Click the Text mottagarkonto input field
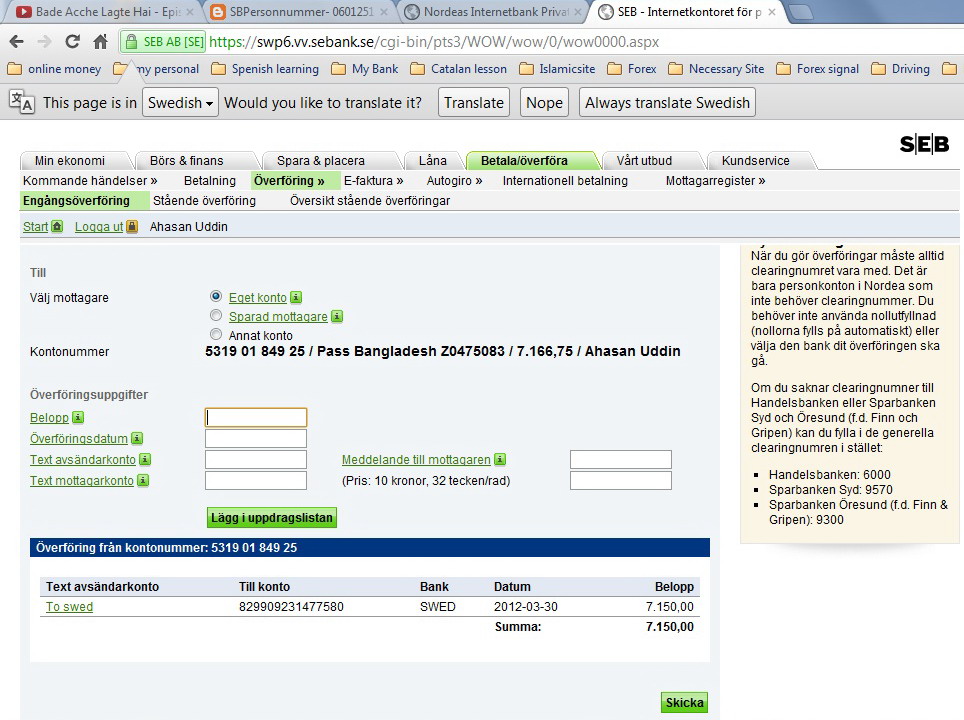This screenshot has width=964, height=720. click(x=256, y=480)
